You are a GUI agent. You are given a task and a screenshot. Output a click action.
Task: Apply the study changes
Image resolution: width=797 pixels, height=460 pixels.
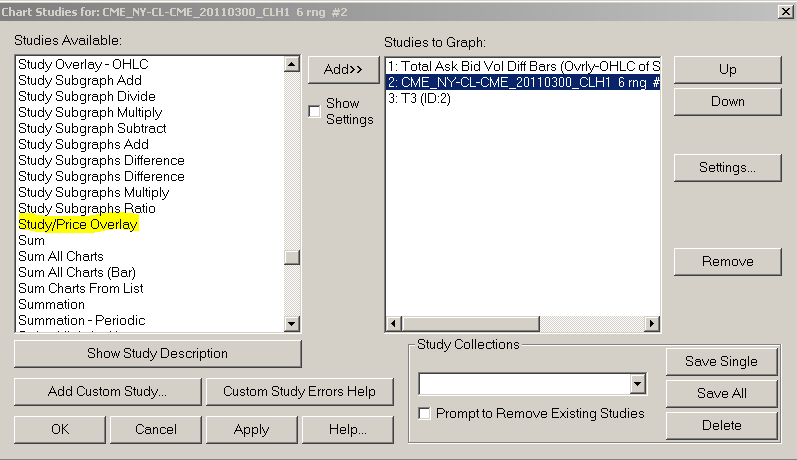(x=252, y=430)
